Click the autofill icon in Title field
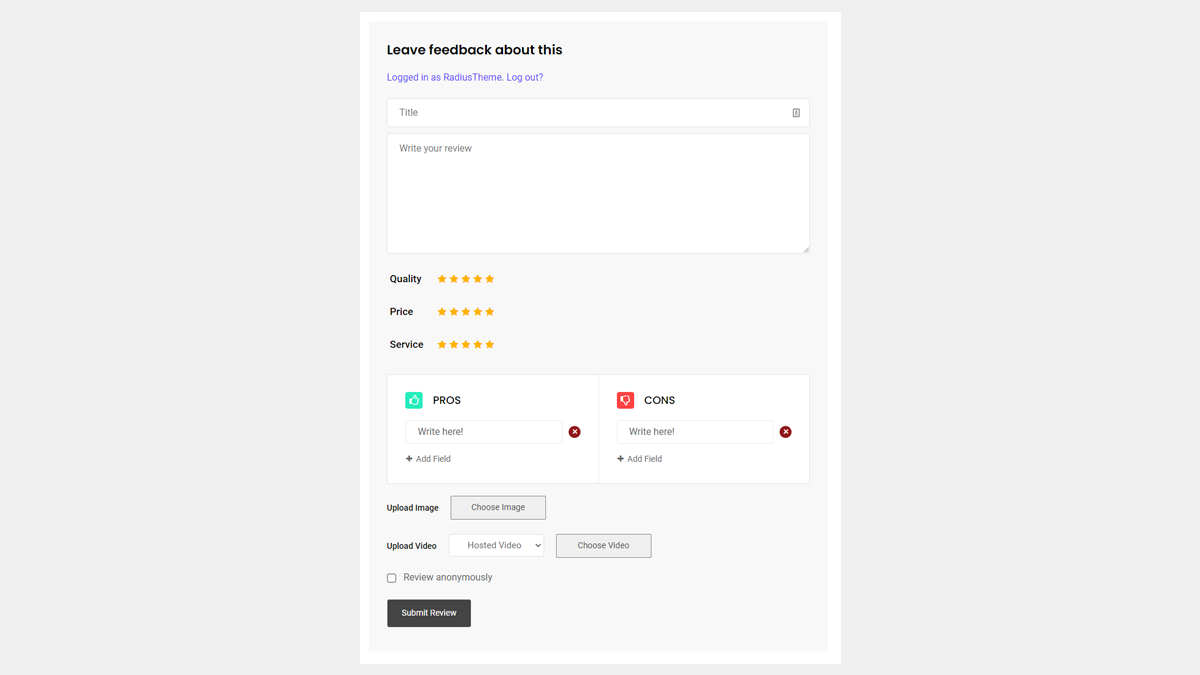This screenshot has height=675, width=1200. click(x=796, y=113)
